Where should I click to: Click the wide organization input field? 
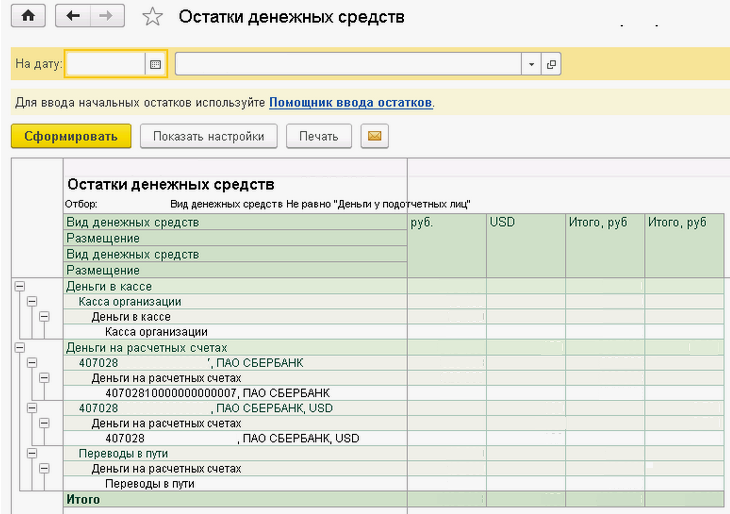[x=348, y=64]
